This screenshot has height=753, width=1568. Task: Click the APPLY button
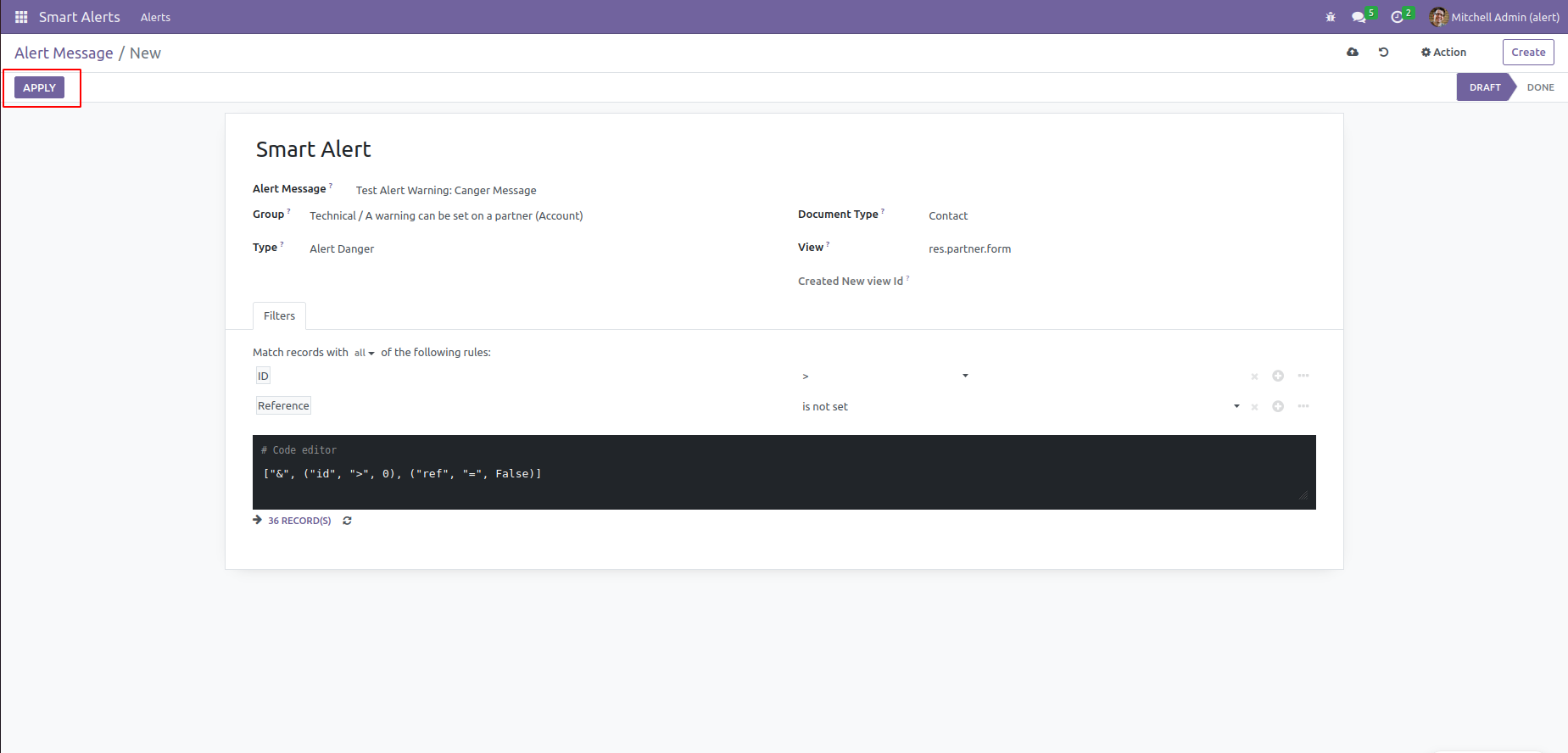coord(39,87)
